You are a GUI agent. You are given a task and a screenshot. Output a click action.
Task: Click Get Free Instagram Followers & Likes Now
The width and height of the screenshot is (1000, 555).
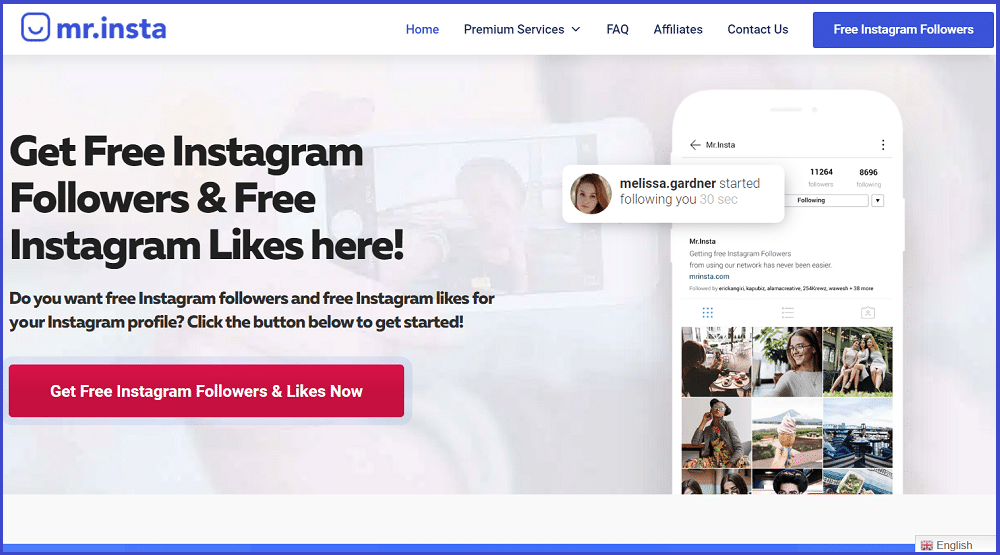tap(207, 391)
